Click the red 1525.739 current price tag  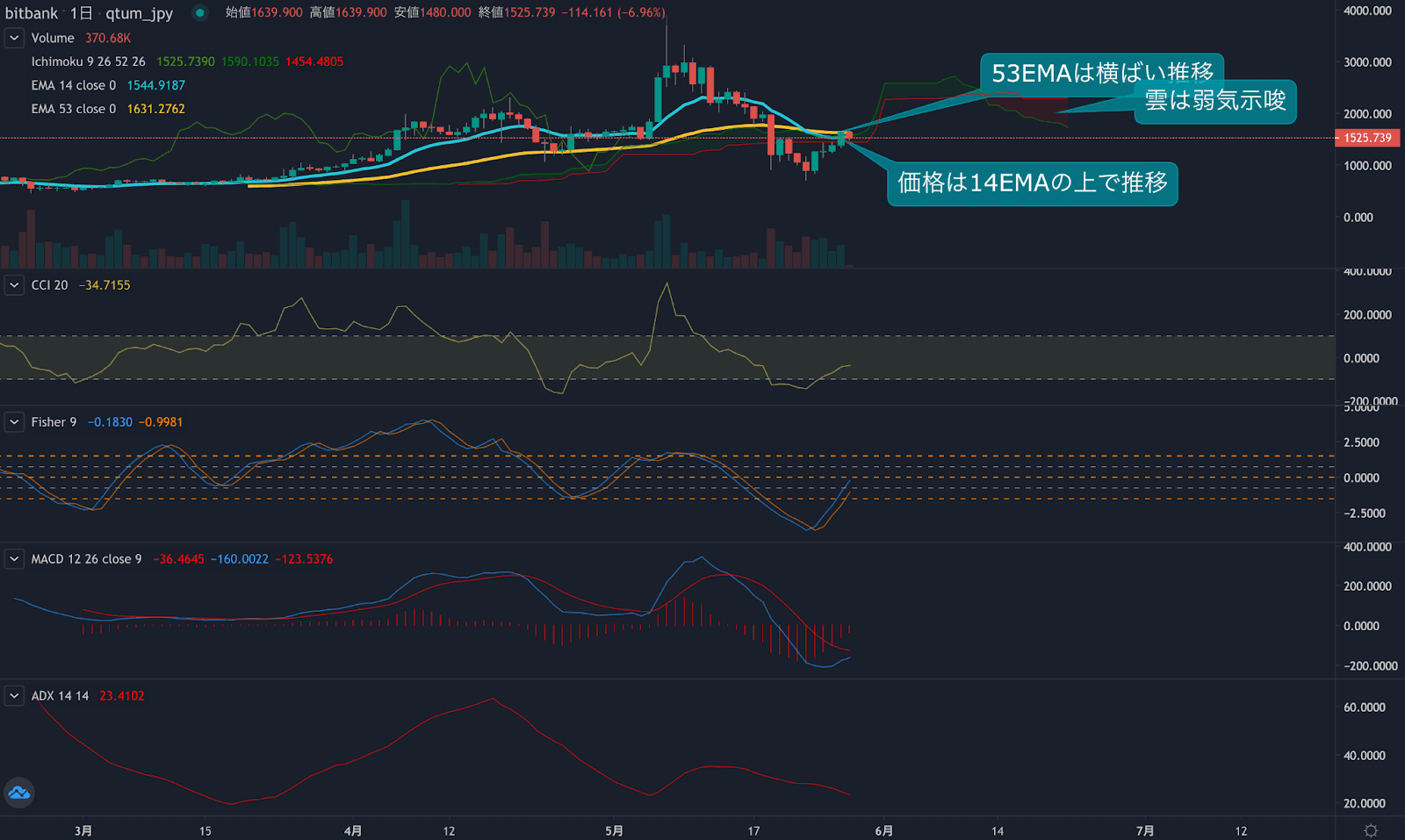(x=1367, y=138)
